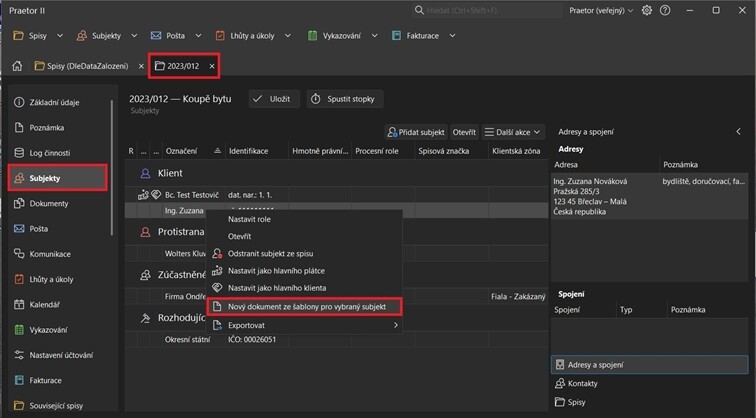
Task: Collapse the Adresy a spojení panel
Action: pos(739,132)
